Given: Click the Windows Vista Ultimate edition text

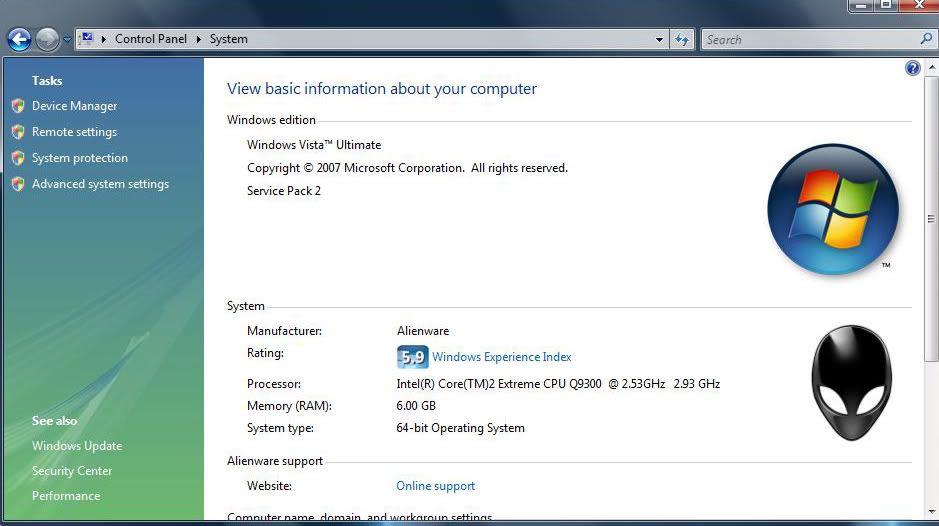Looking at the screenshot, I should (x=314, y=145).
